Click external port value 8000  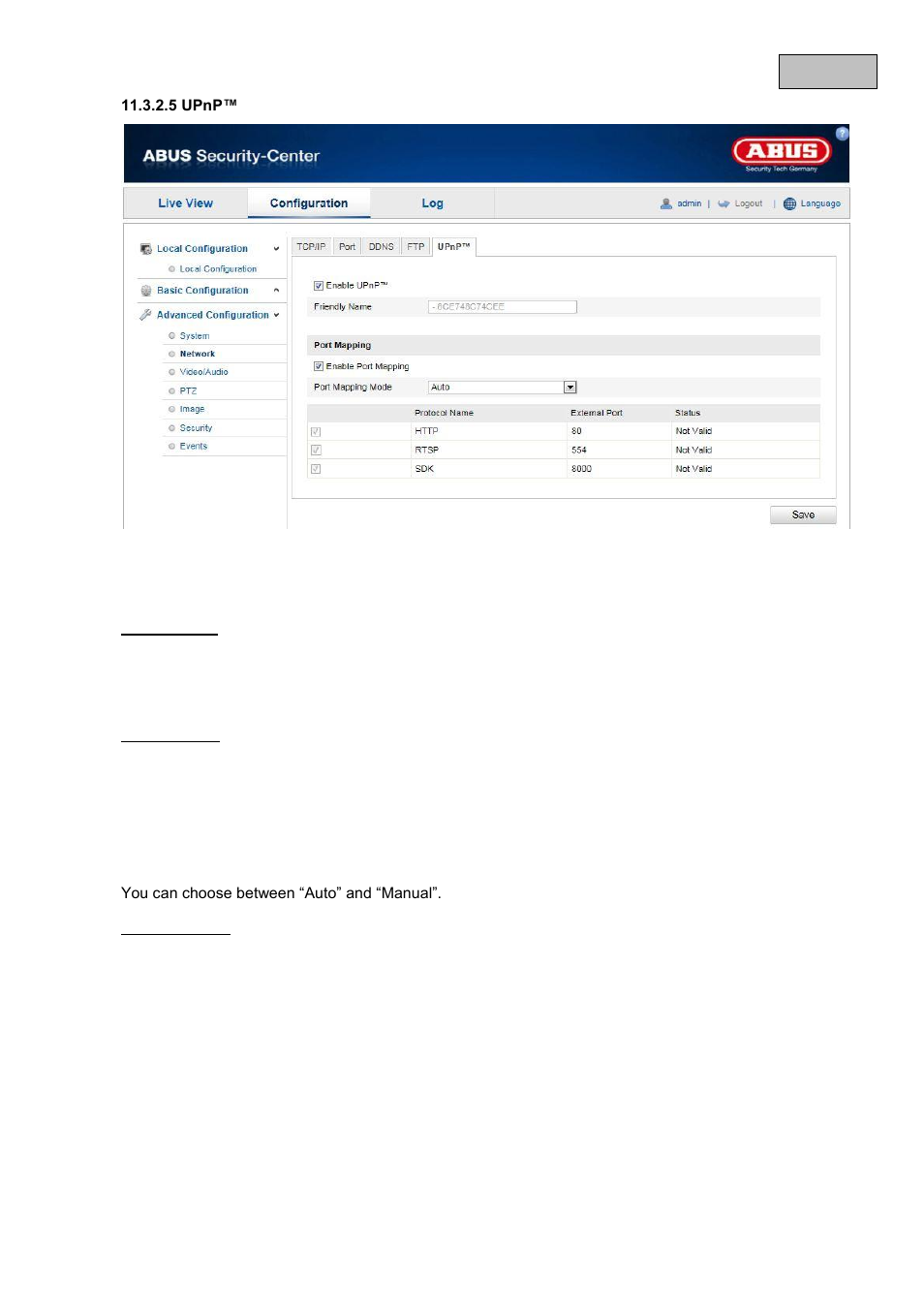581,469
